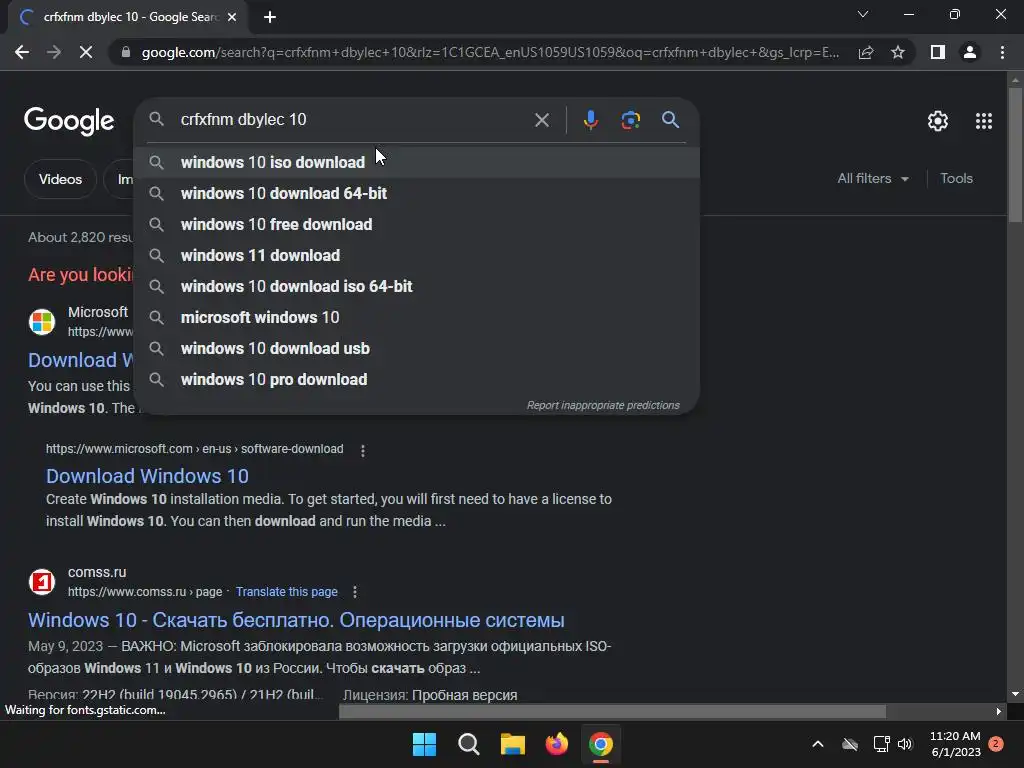Choose suggestion windows 10 pro download
Viewport: 1024px width, 768px height.
tap(417, 379)
